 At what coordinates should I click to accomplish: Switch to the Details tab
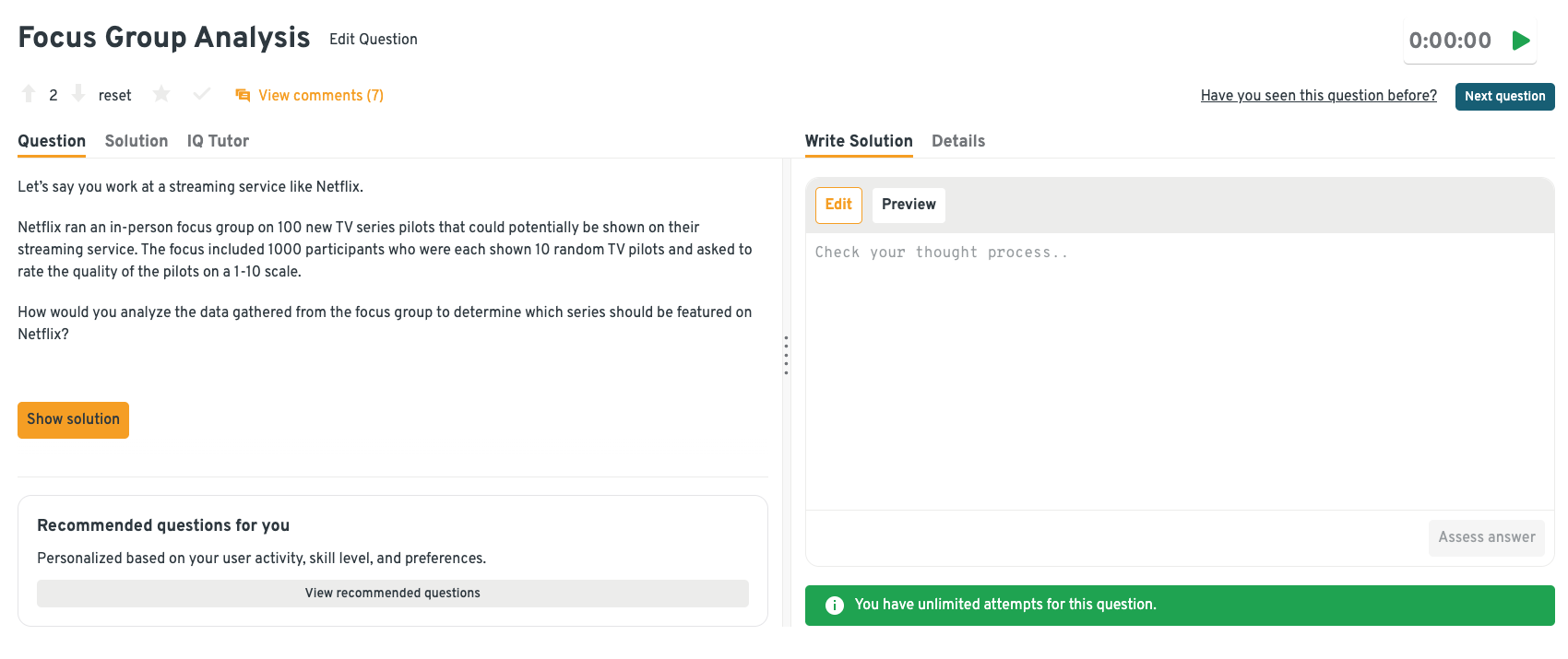click(x=957, y=141)
